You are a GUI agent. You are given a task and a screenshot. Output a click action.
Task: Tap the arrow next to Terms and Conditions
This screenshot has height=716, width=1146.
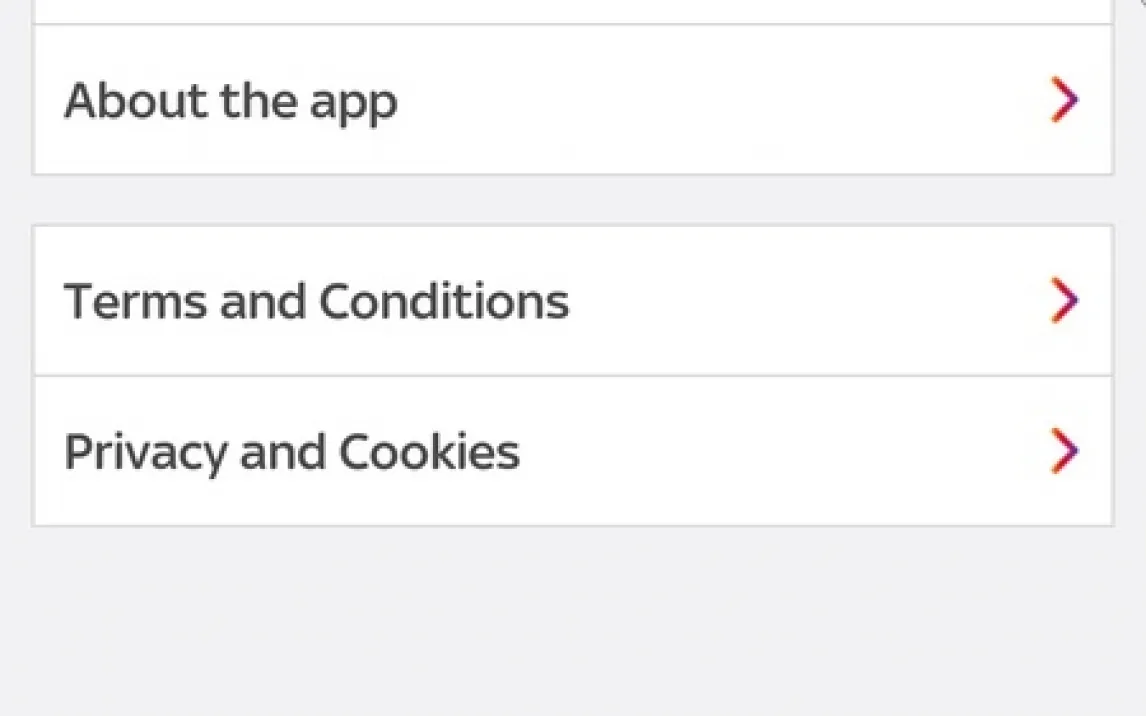click(1064, 300)
